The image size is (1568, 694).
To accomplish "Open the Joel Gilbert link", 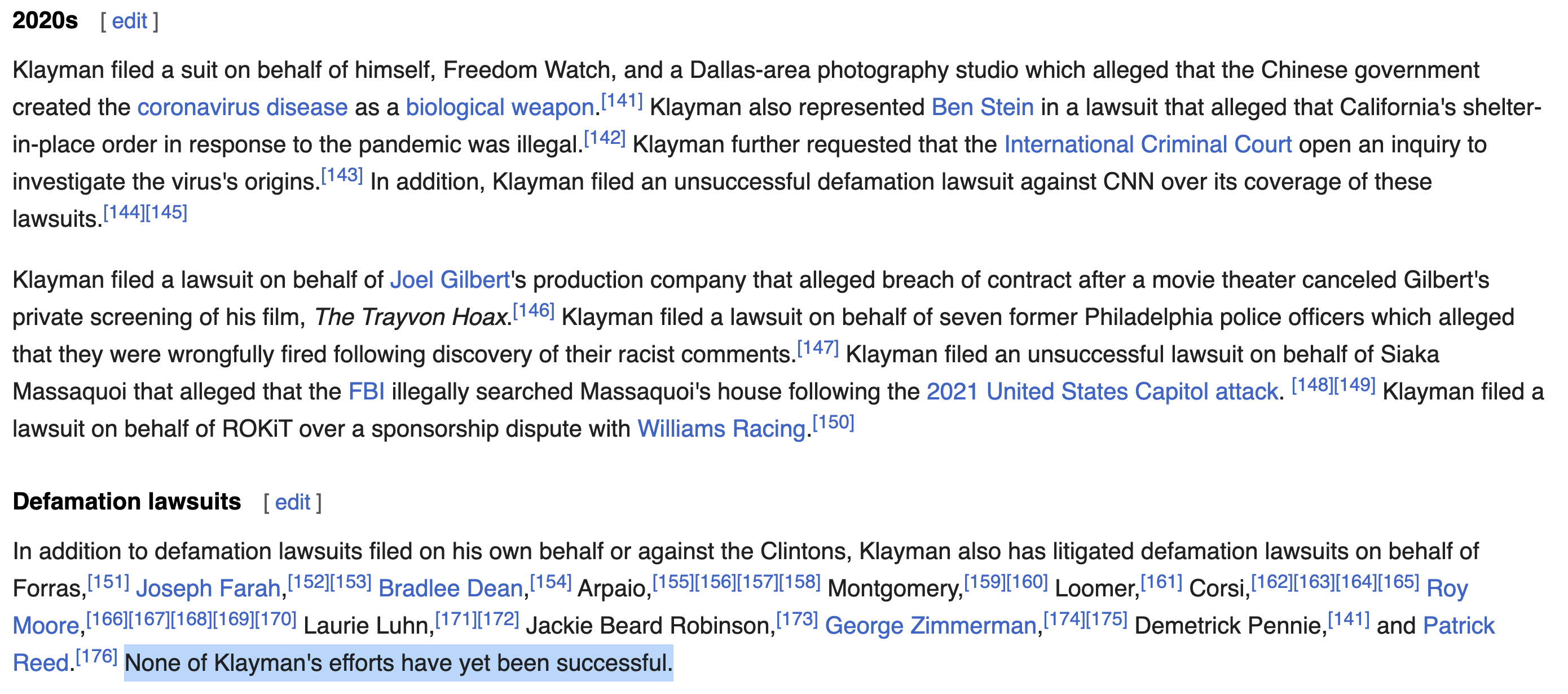I will (450, 280).
